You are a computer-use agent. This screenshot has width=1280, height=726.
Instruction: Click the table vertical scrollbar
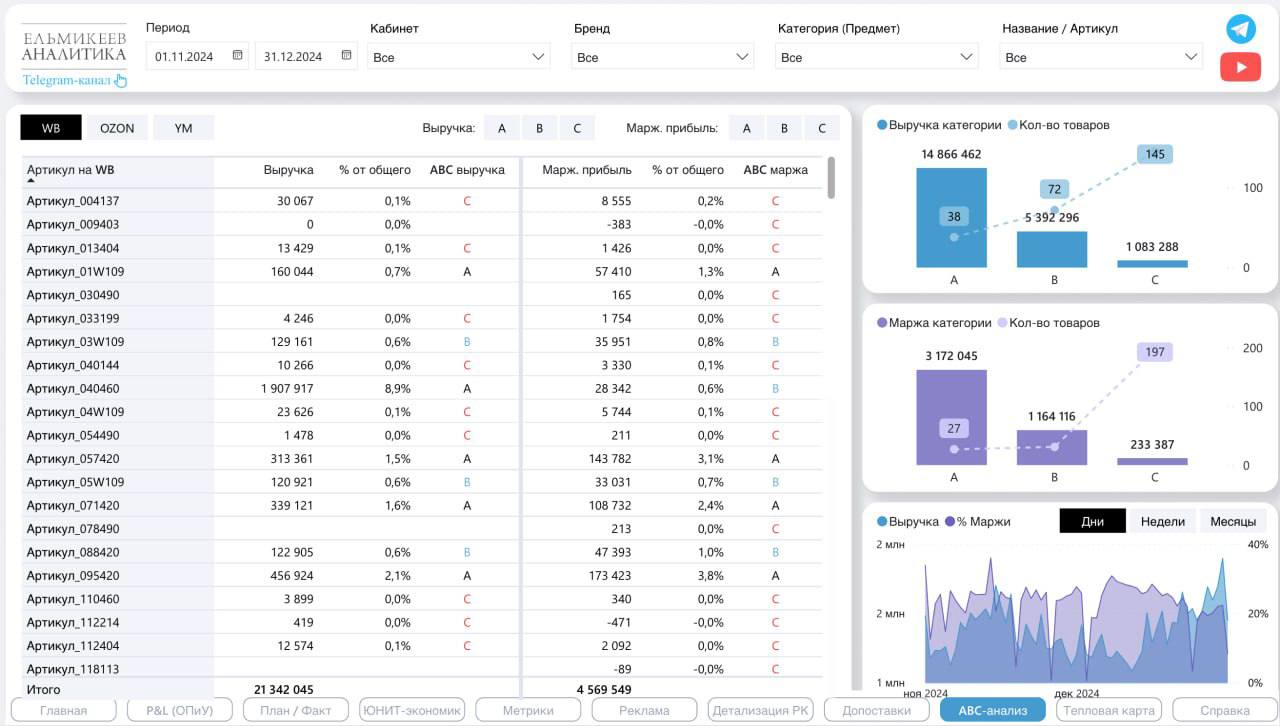831,178
